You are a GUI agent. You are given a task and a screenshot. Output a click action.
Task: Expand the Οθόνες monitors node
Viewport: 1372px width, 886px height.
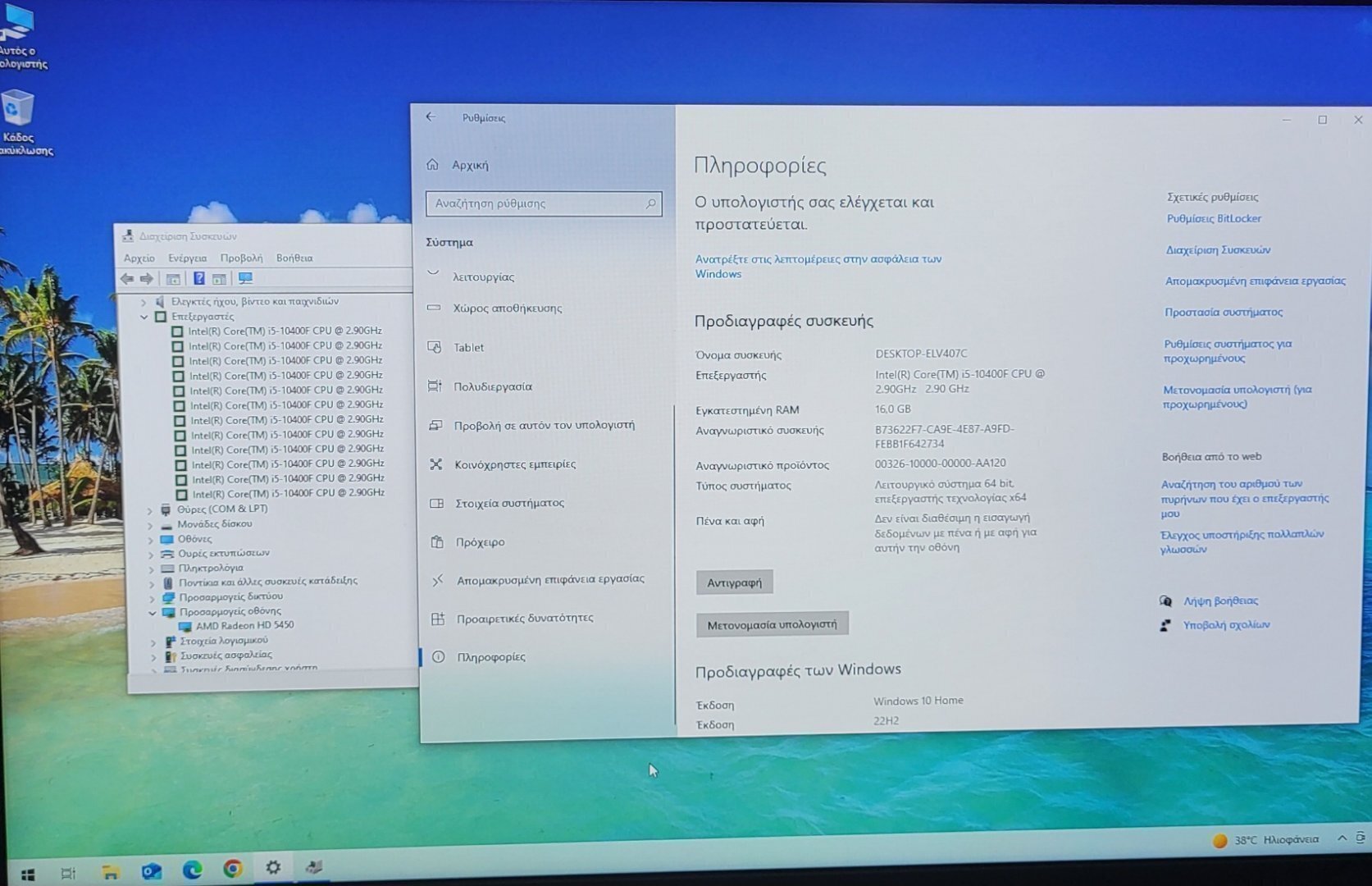150,540
